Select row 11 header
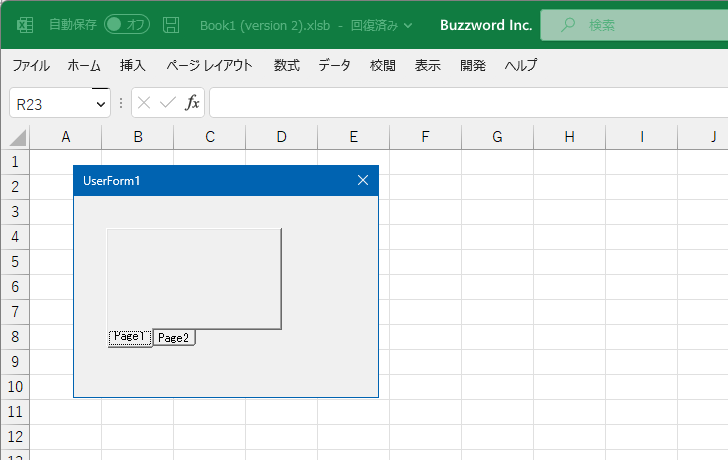 tap(15, 411)
